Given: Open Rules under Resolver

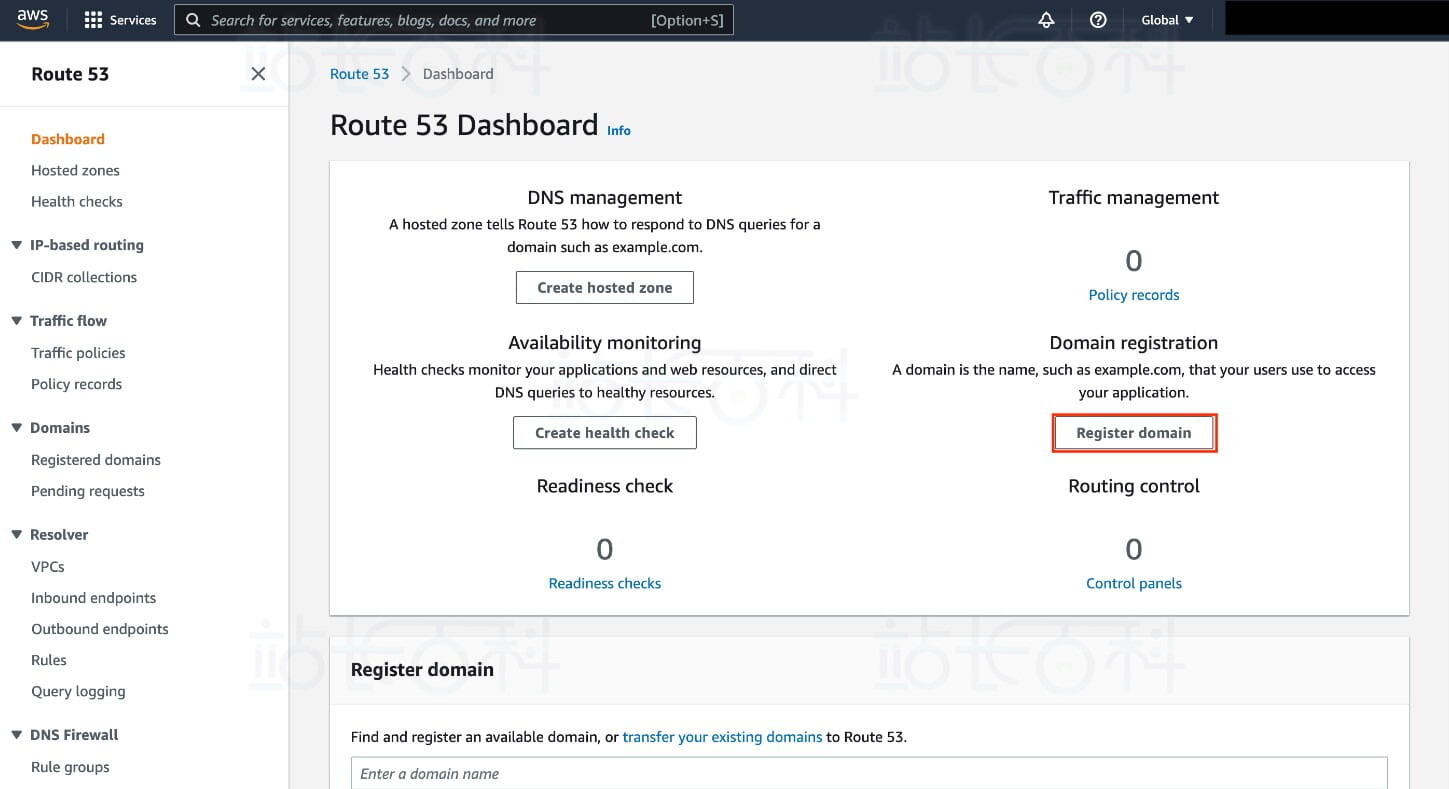Looking at the screenshot, I should pos(49,660).
